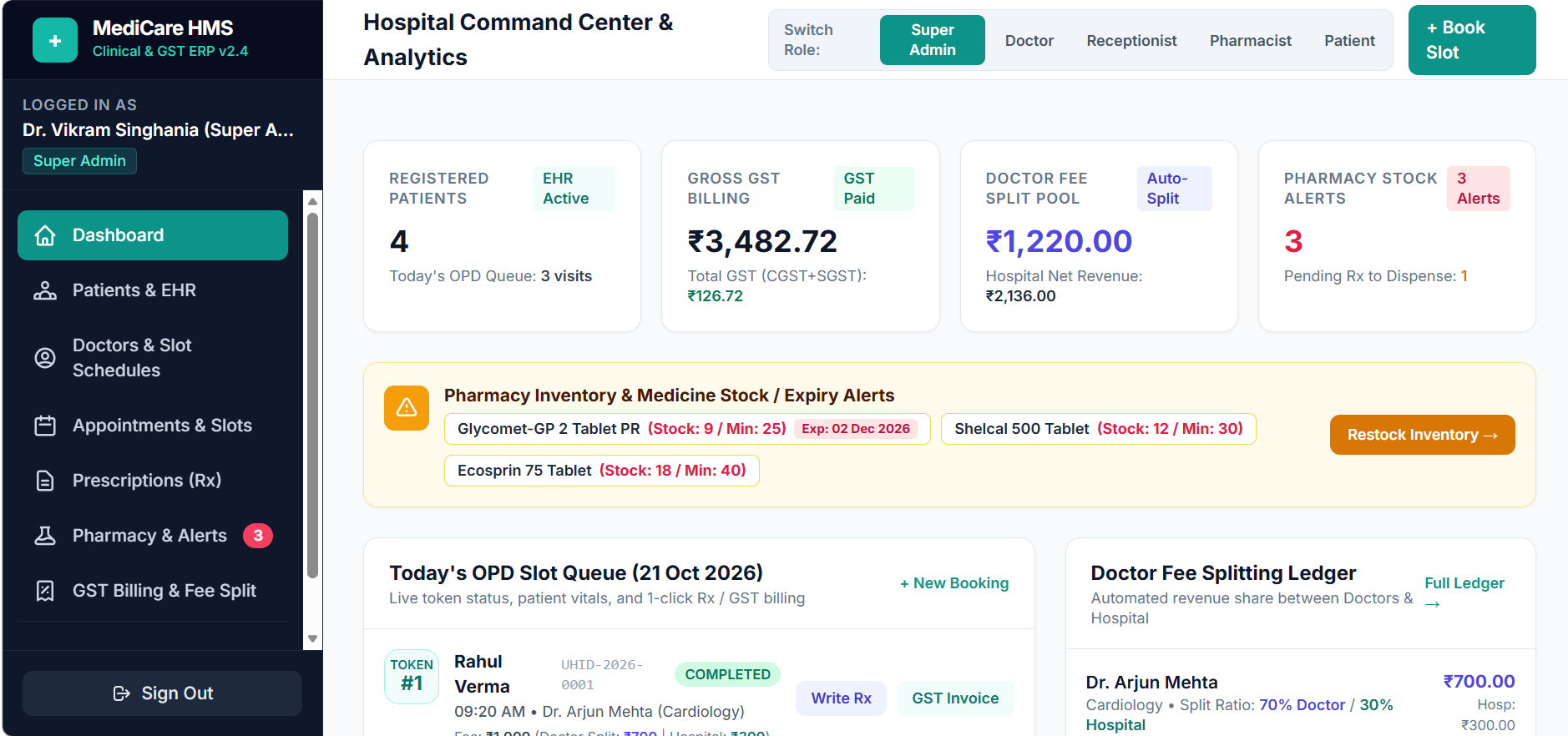The width and height of the screenshot is (1568, 736).
Task: Open Patients & EHR section
Action: coord(153,290)
